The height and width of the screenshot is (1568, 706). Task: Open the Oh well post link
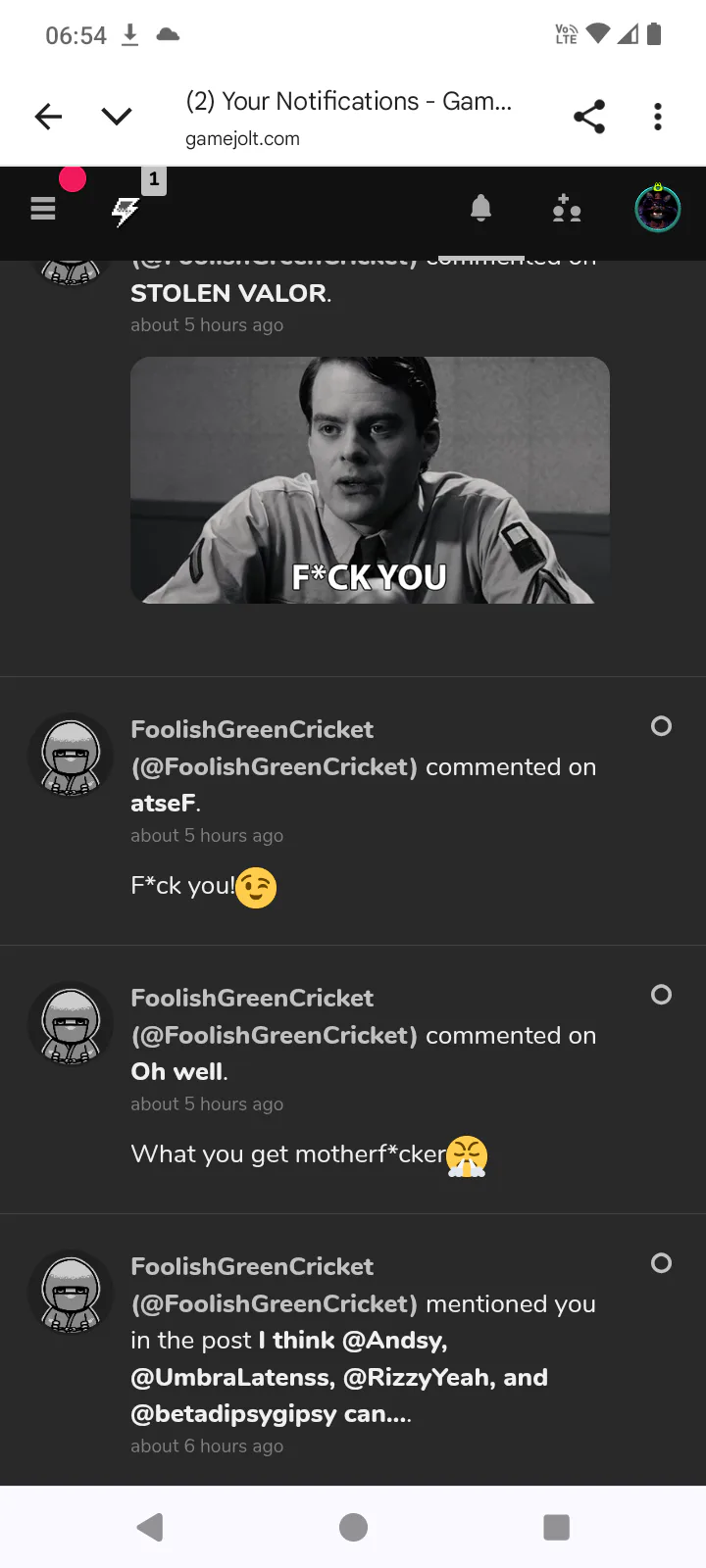(176, 1072)
